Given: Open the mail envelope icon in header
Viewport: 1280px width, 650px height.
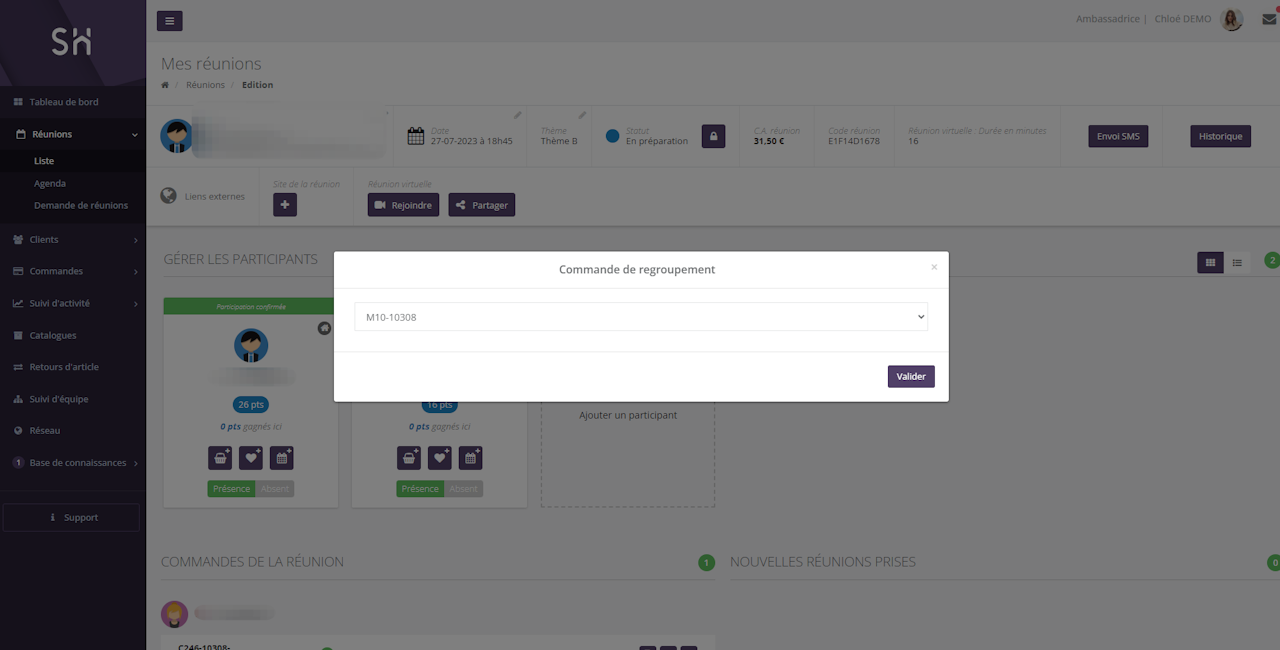Looking at the screenshot, I should 1268,19.
